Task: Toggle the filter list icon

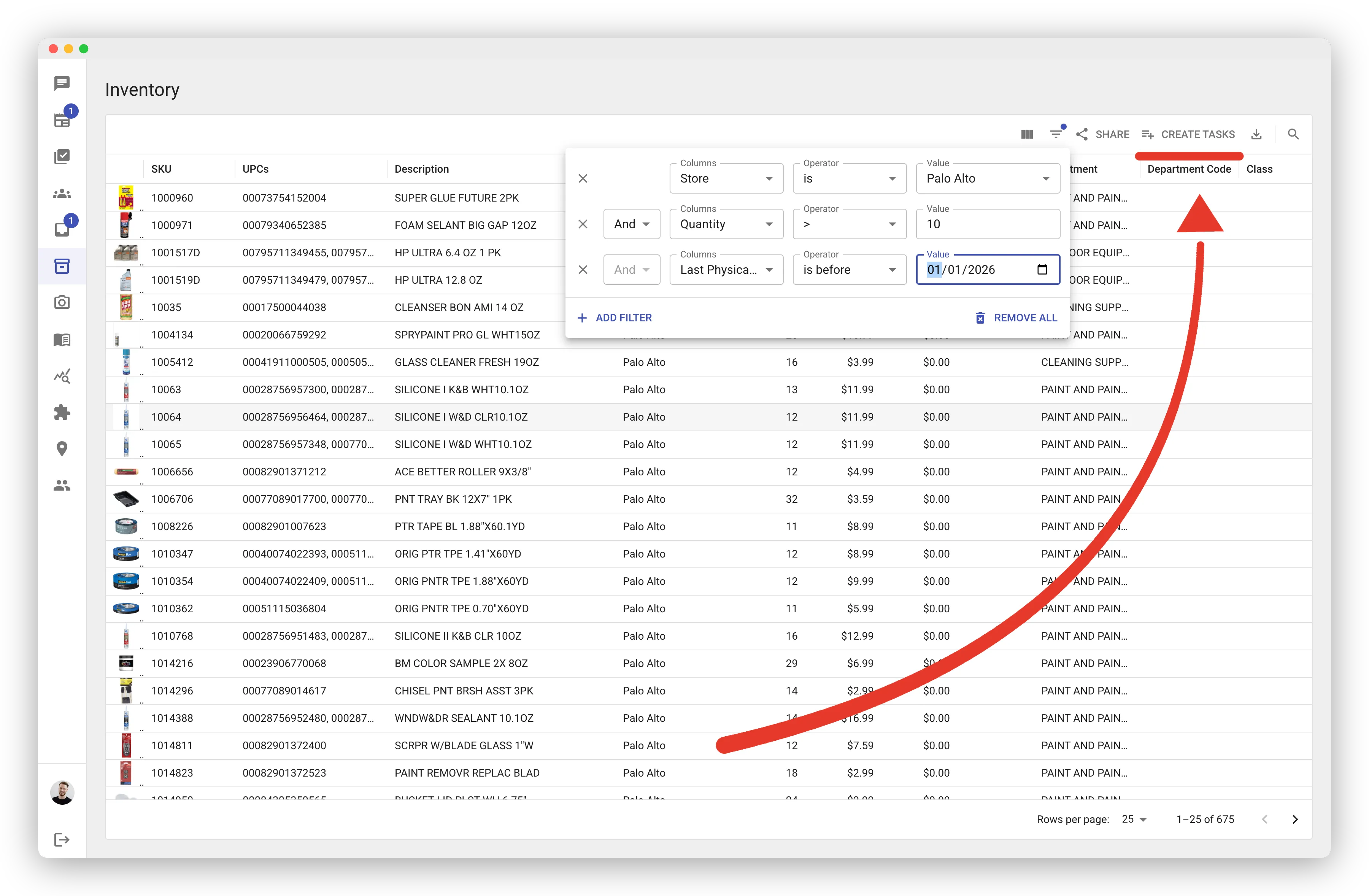Action: click(1056, 134)
